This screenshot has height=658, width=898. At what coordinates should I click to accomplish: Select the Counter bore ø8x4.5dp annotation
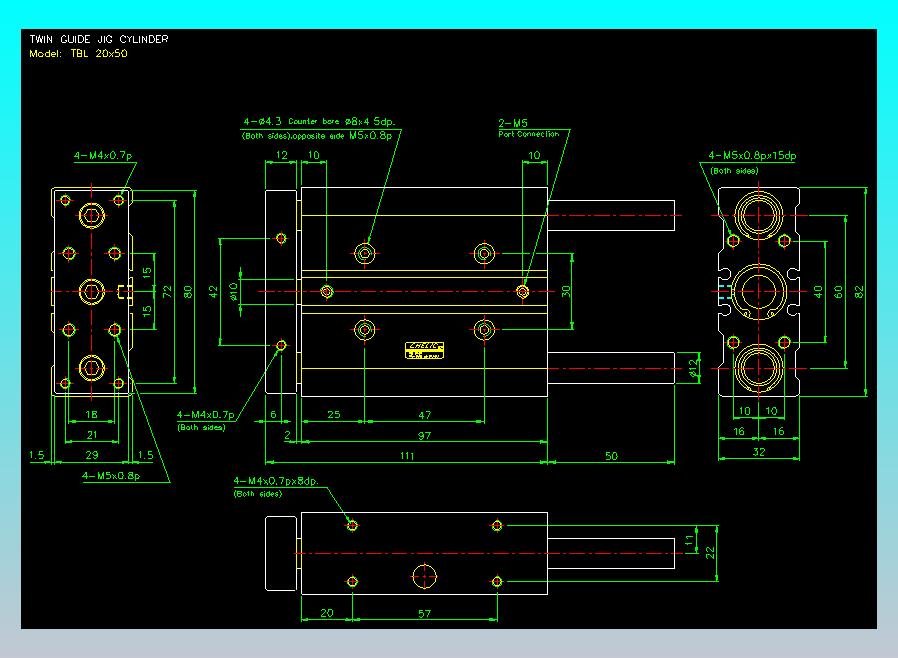[342, 121]
